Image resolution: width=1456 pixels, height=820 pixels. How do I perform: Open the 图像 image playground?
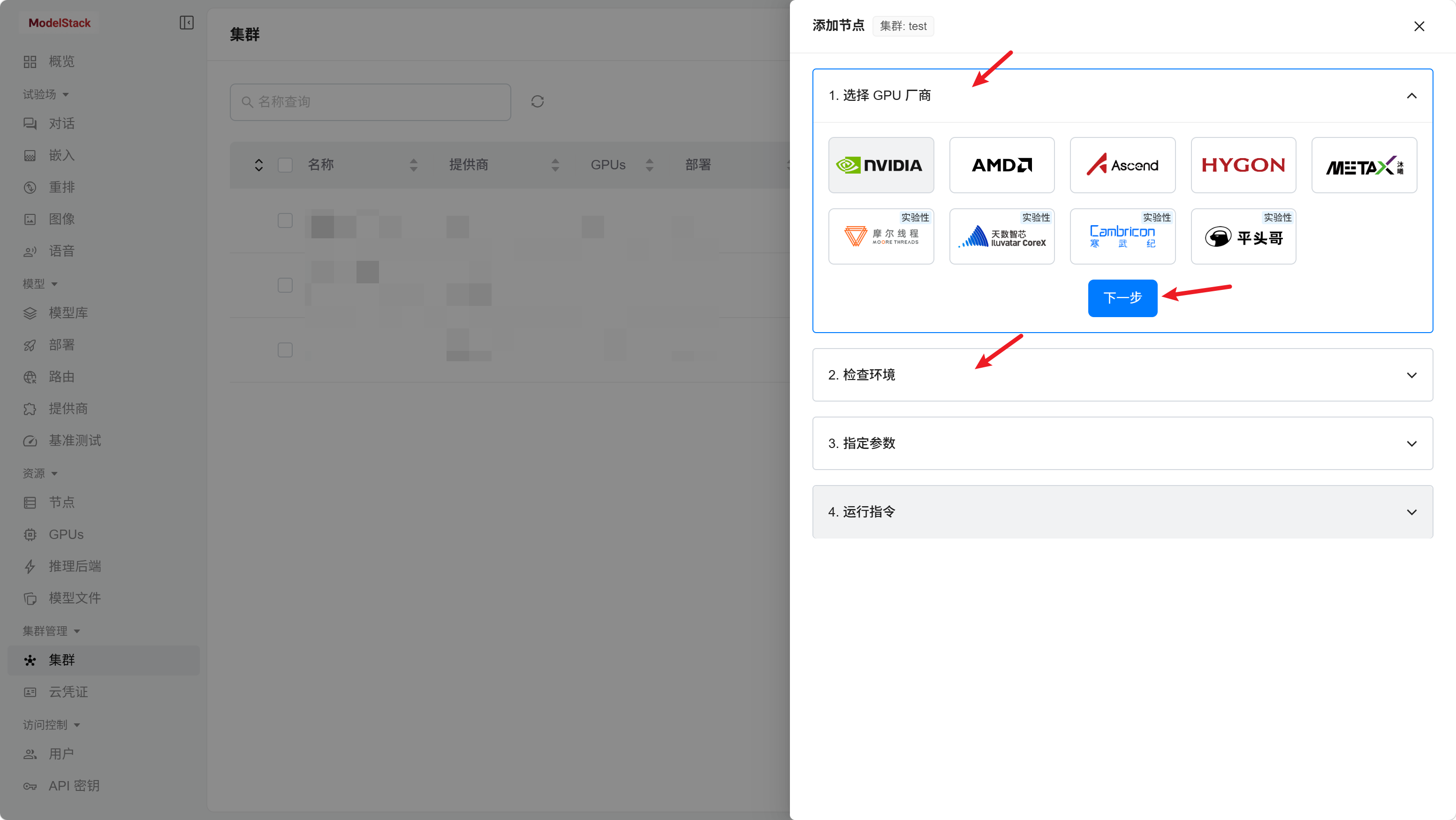pos(103,219)
